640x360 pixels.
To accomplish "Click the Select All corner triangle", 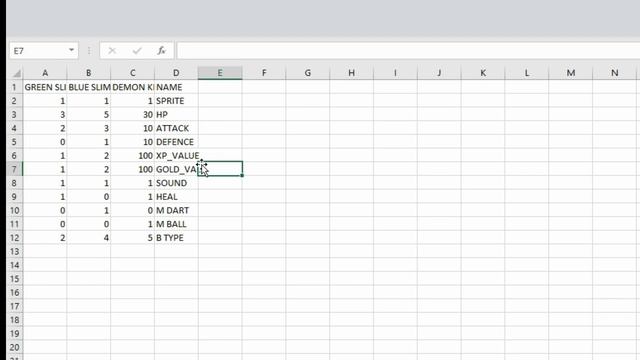I will point(16,73).
